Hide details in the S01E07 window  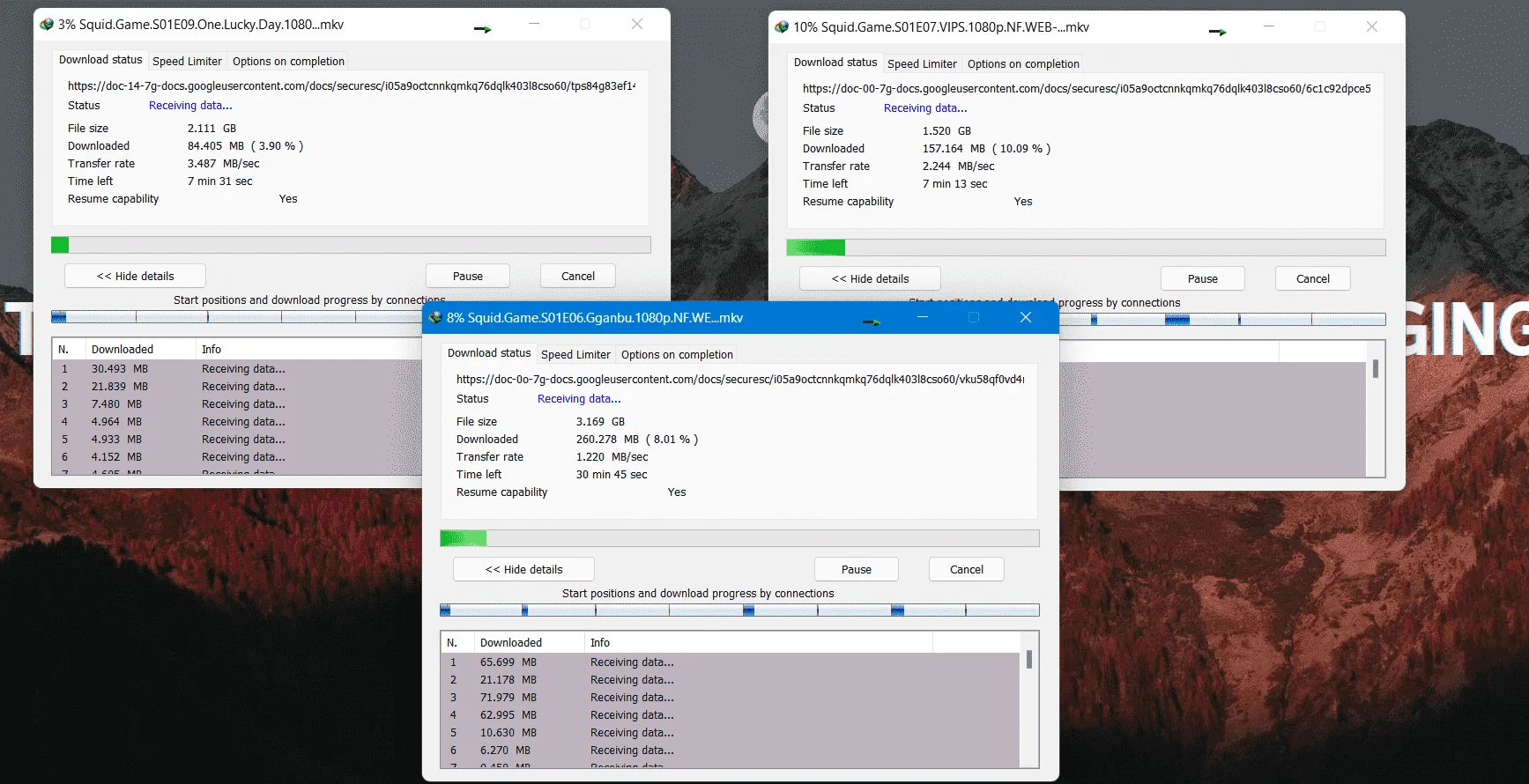click(870, 278)
